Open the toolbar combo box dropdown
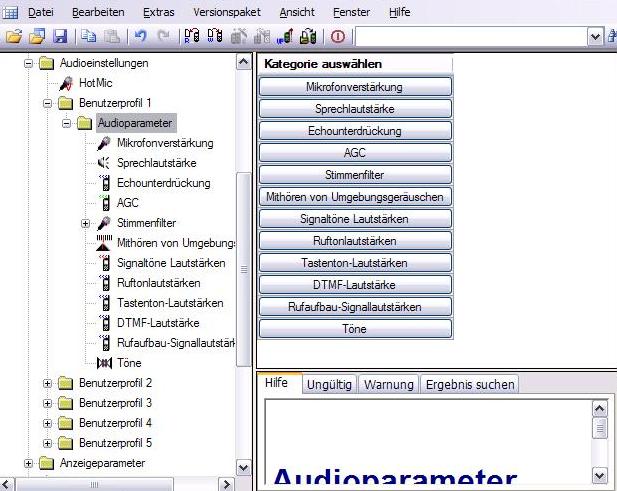 596,37
